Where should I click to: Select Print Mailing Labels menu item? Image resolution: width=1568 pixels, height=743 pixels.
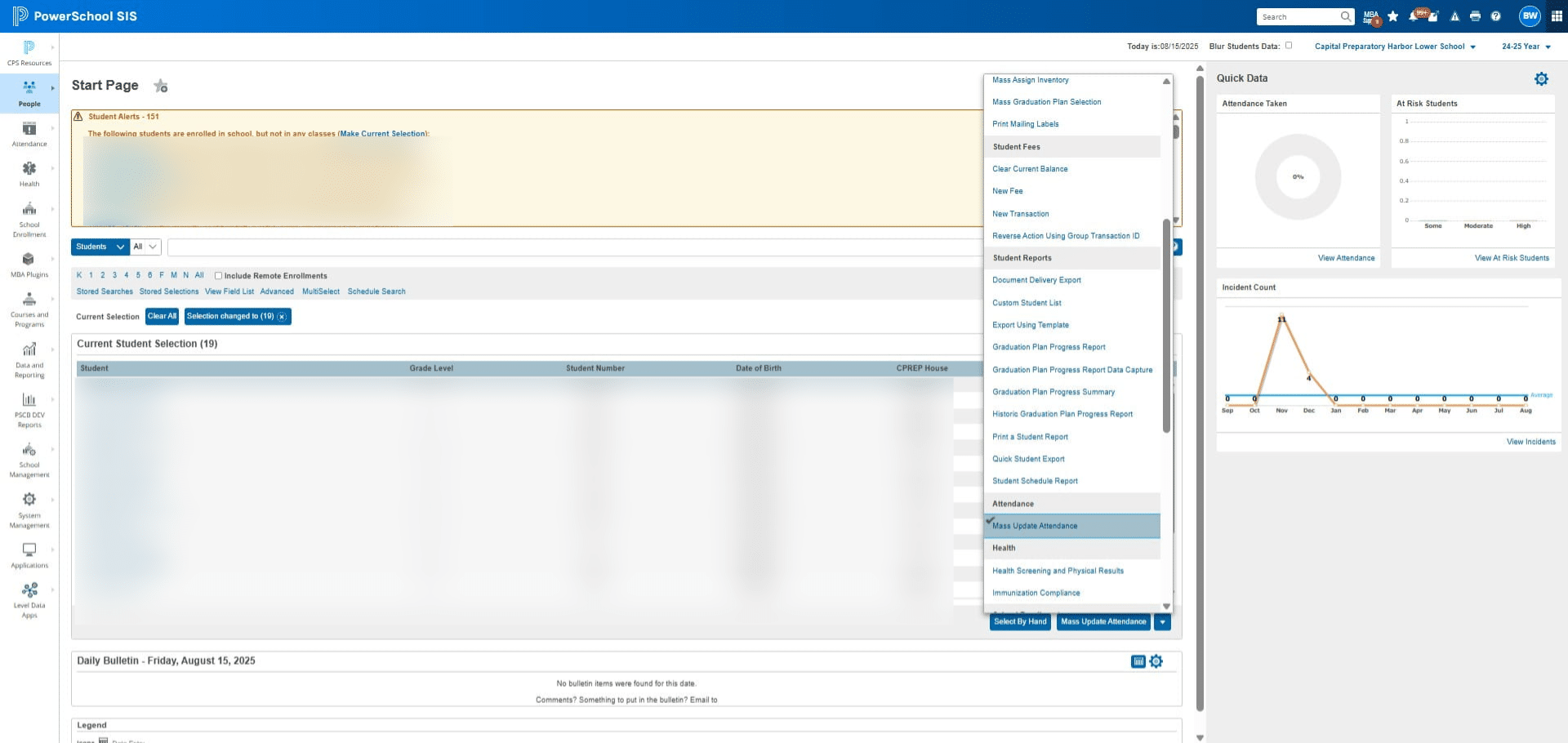click(1026, 124)
